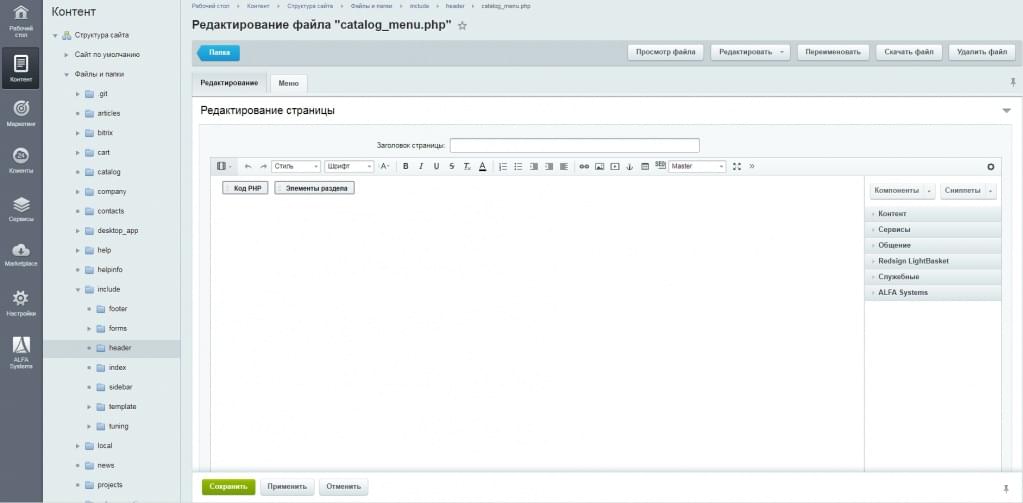Collapse the Редактирование страницы section
This screenshot has height=503, width=1023.
point(1006,110)
